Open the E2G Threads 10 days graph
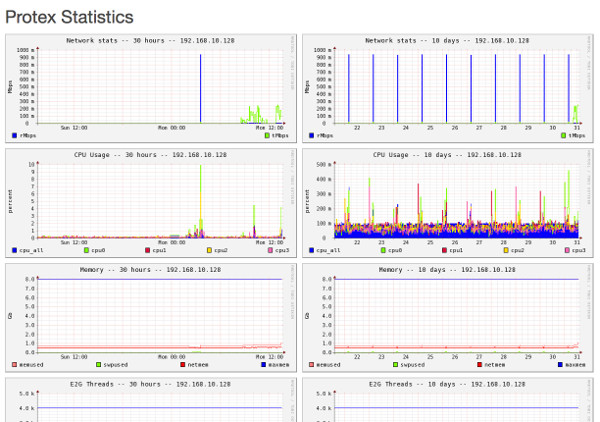 pos(448,400)
